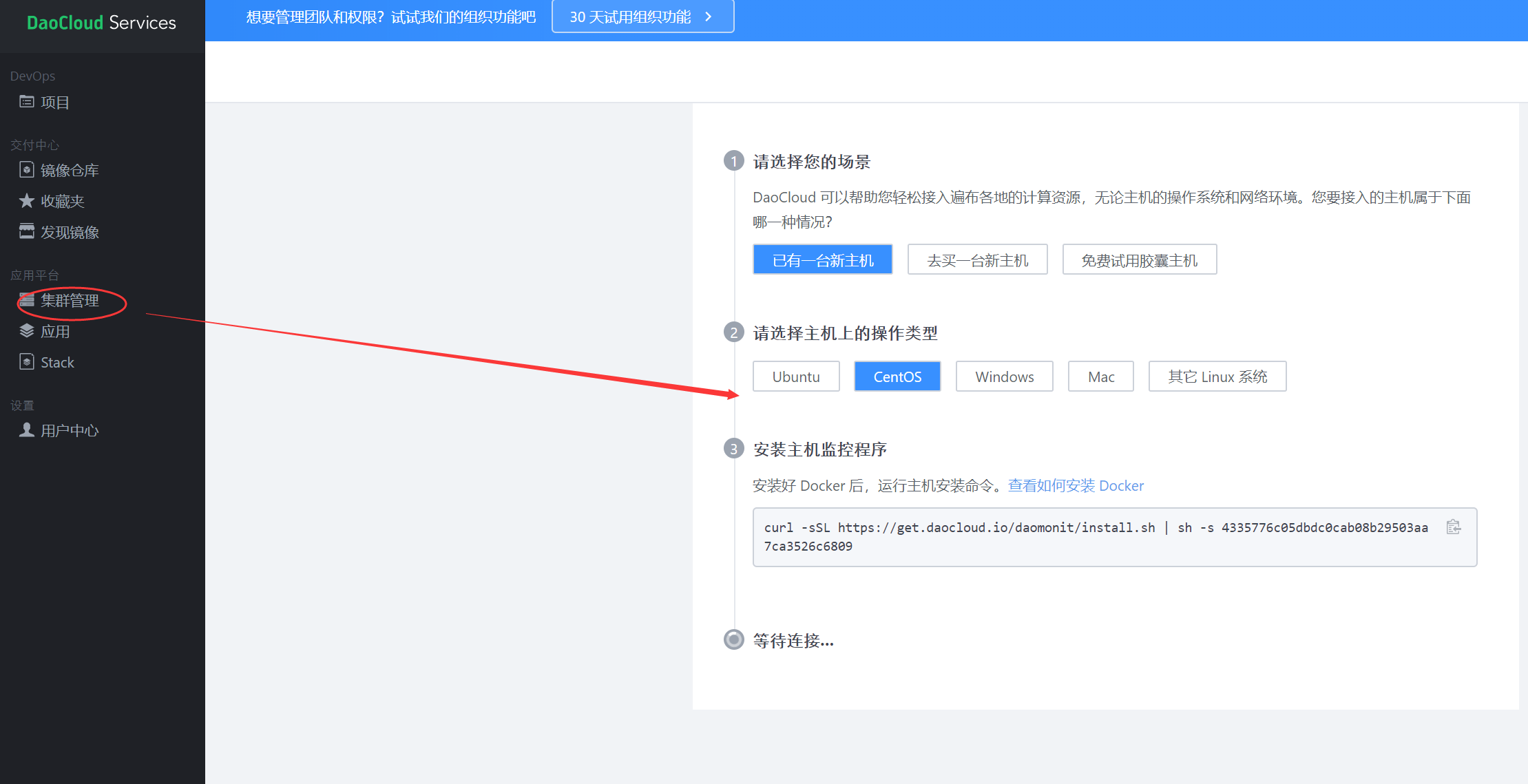Select the Mac operating system option
1528x784 pixels.
(x=1100, y=377)
